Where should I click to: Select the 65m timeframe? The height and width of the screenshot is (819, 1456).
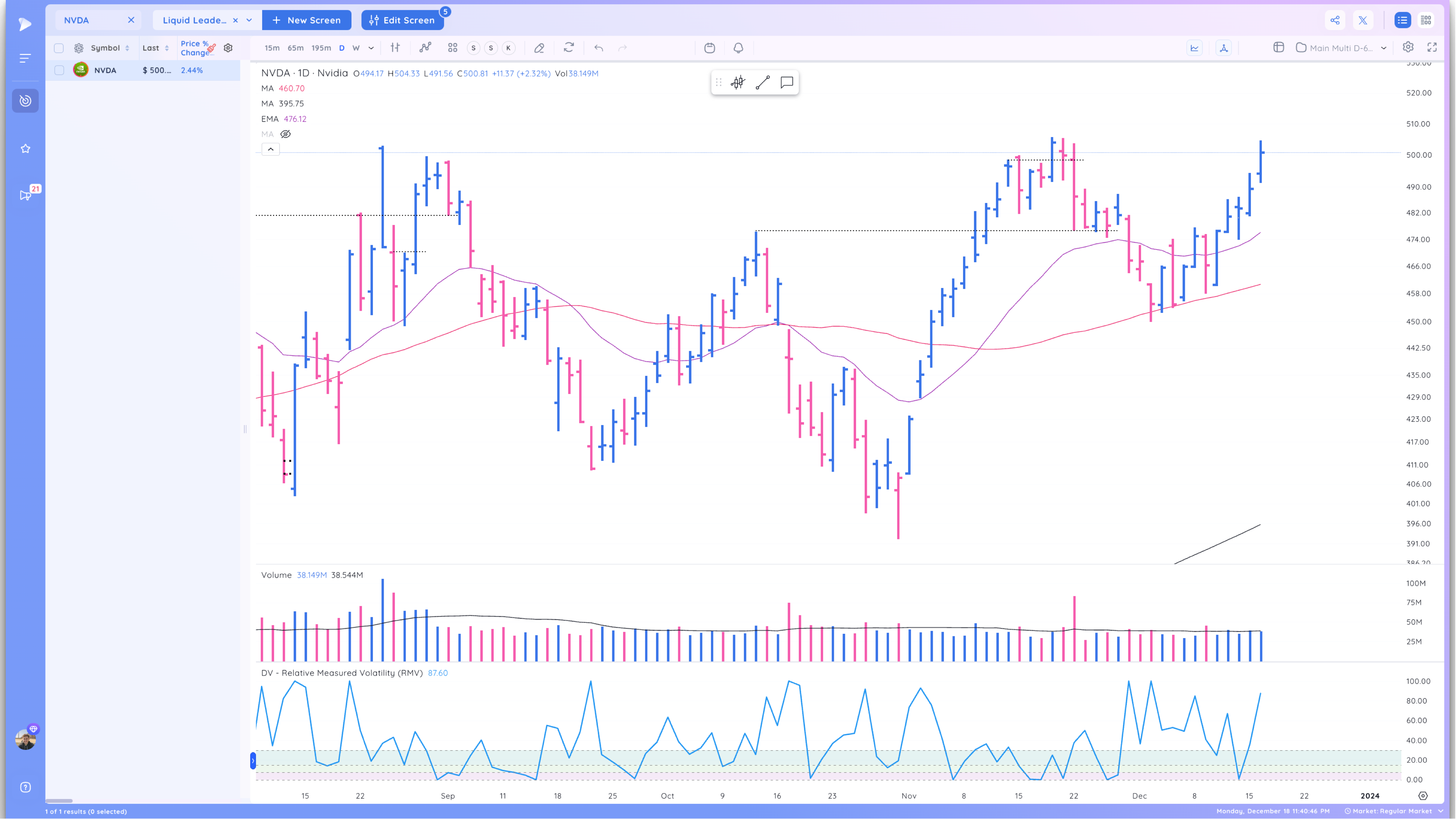[x=295, y=48]
